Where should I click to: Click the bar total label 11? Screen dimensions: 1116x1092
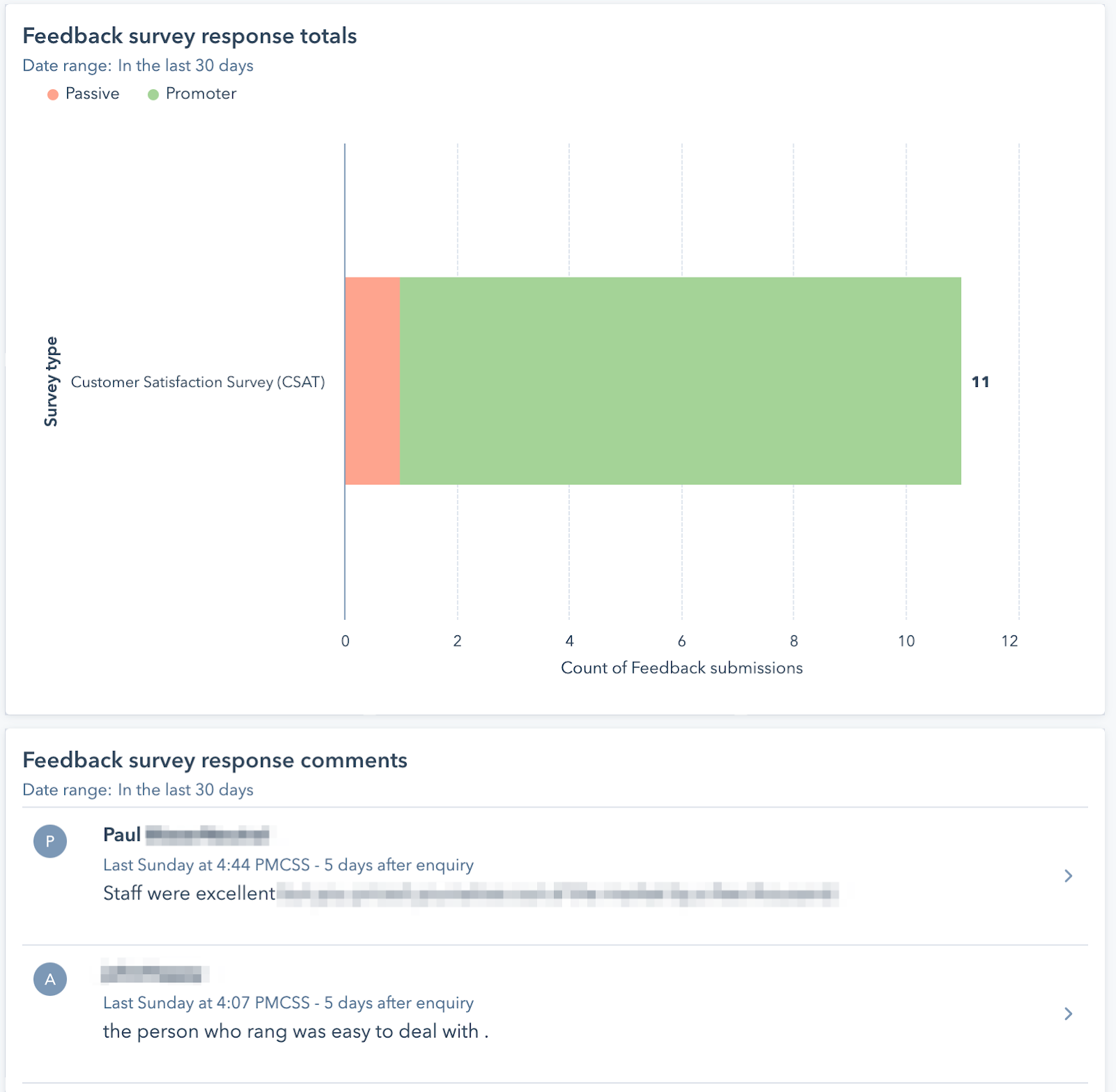coord(980,382)
